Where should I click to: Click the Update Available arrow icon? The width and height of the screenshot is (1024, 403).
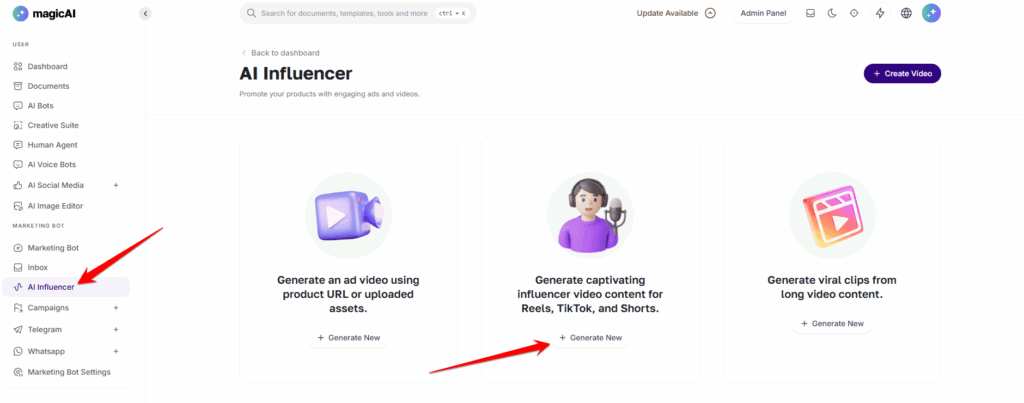(x=711, y=13)
